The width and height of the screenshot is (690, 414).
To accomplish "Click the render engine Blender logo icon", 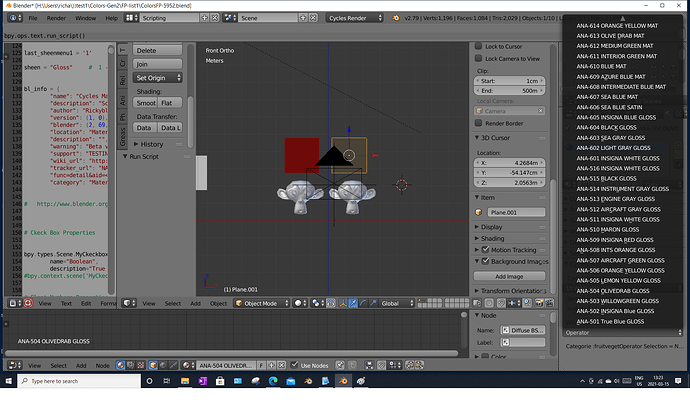I will point(396,18).
